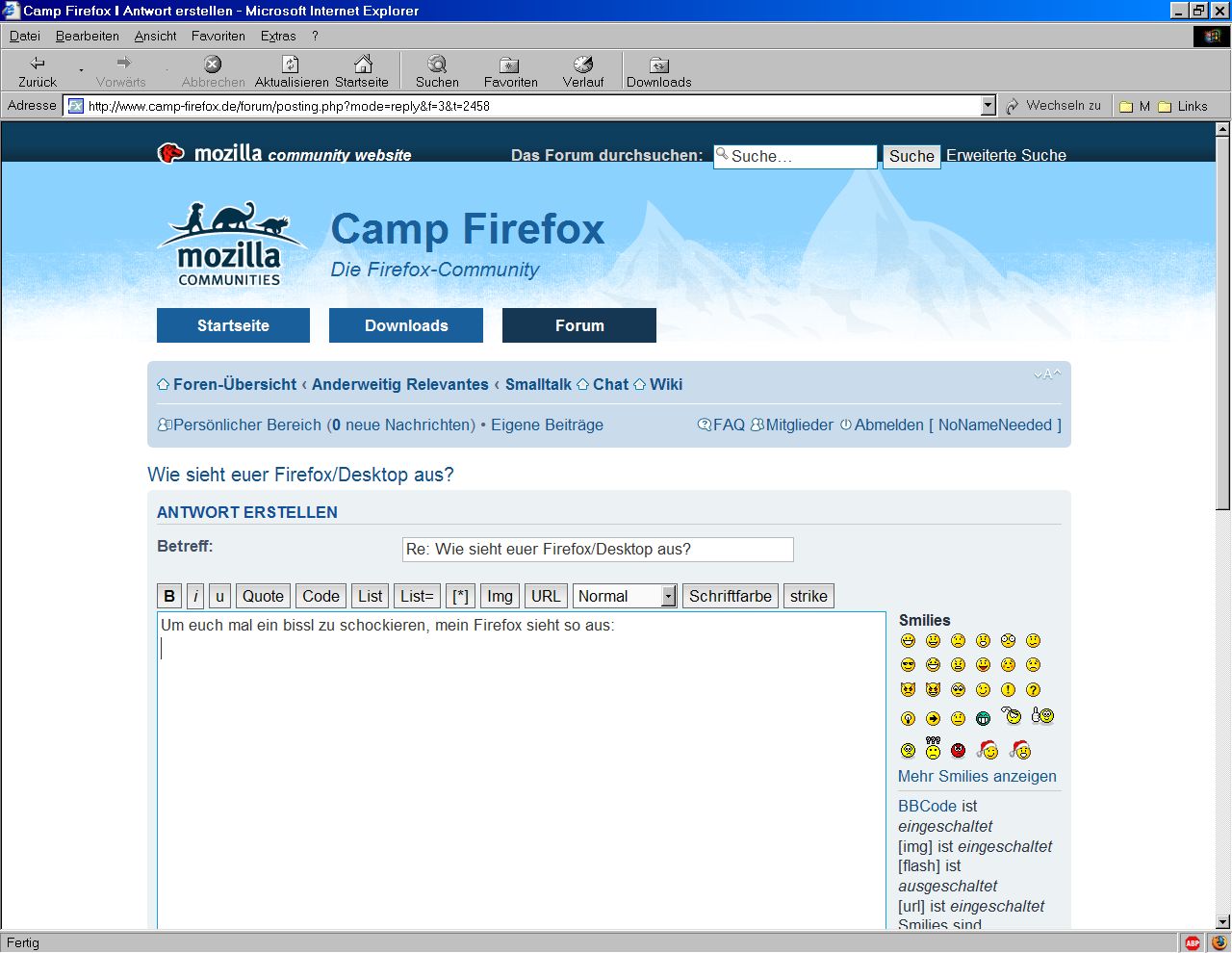1232x953 pixels.
Task: Change font size with the A icon
Action: [1047, 374]
